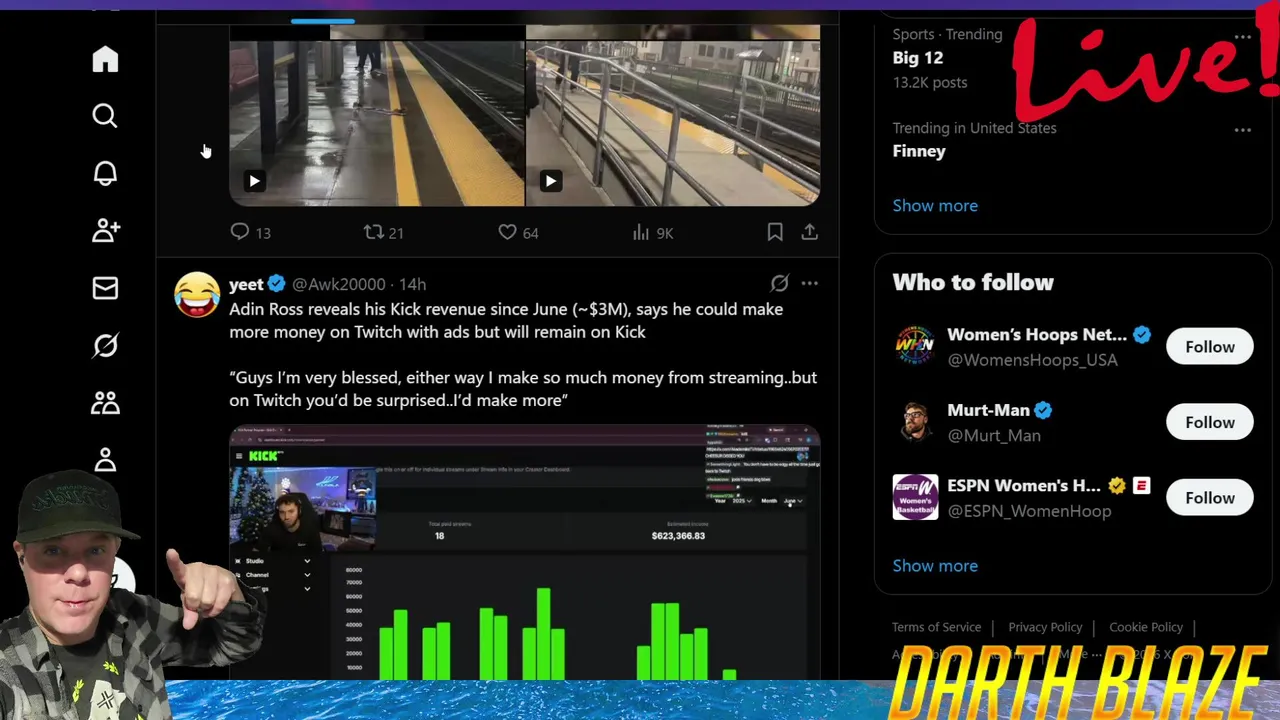Open the Big 12 trending topic
The image size is (1280, 720).
tap(918, 58)
